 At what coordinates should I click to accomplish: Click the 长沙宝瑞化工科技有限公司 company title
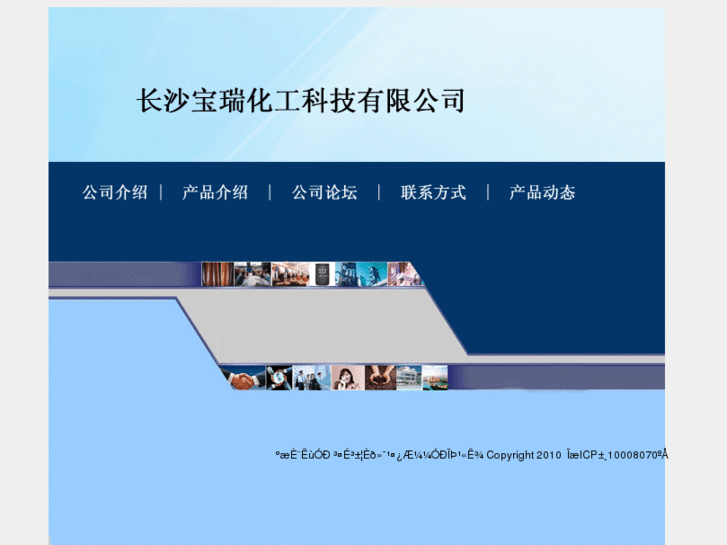[x=301, y=101]
